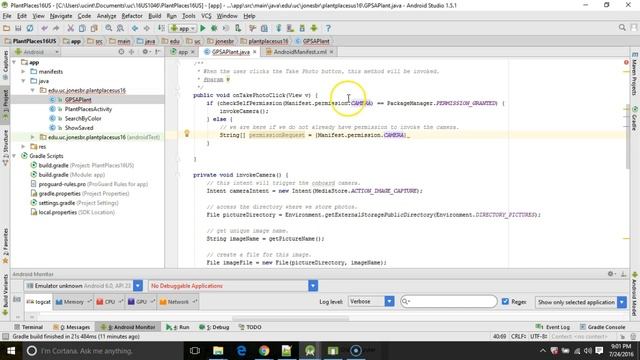Open the app run configuration dropdown
Screen dimensions: 640x360
pyautogui.click(x=183, y=28)
